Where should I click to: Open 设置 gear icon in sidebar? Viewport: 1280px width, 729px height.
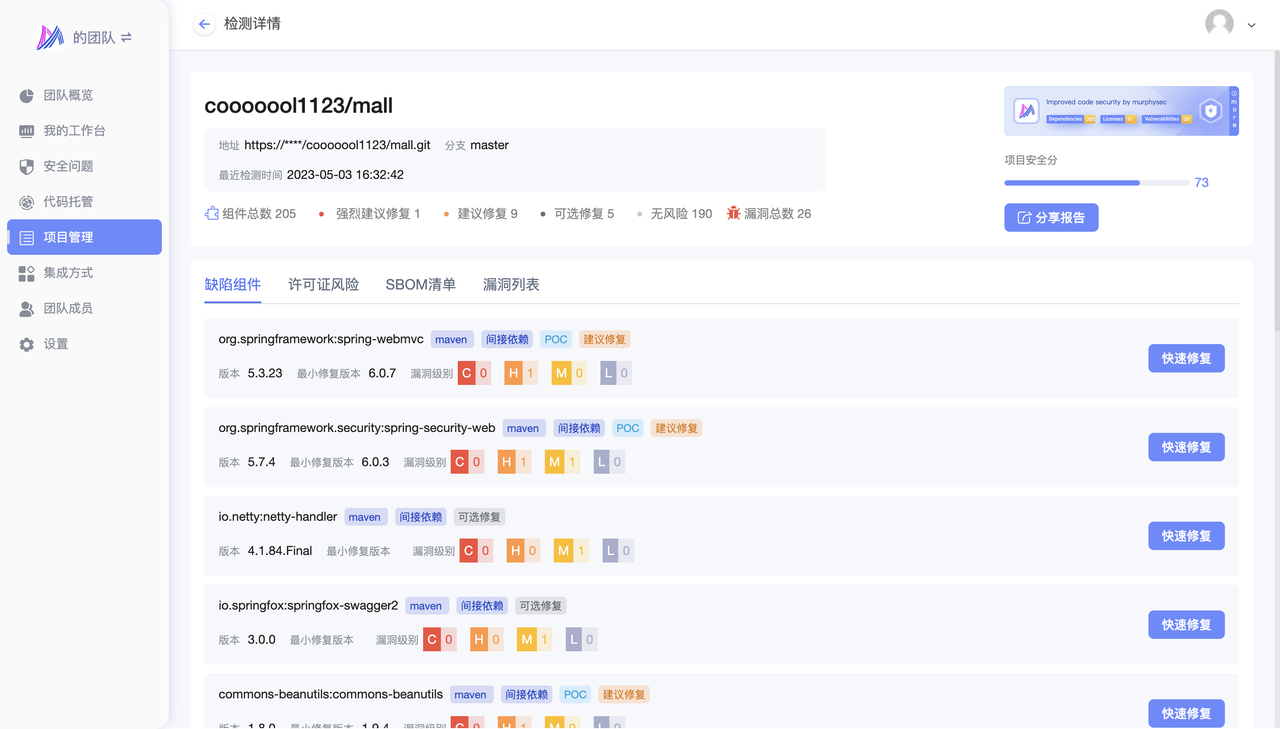27,344
